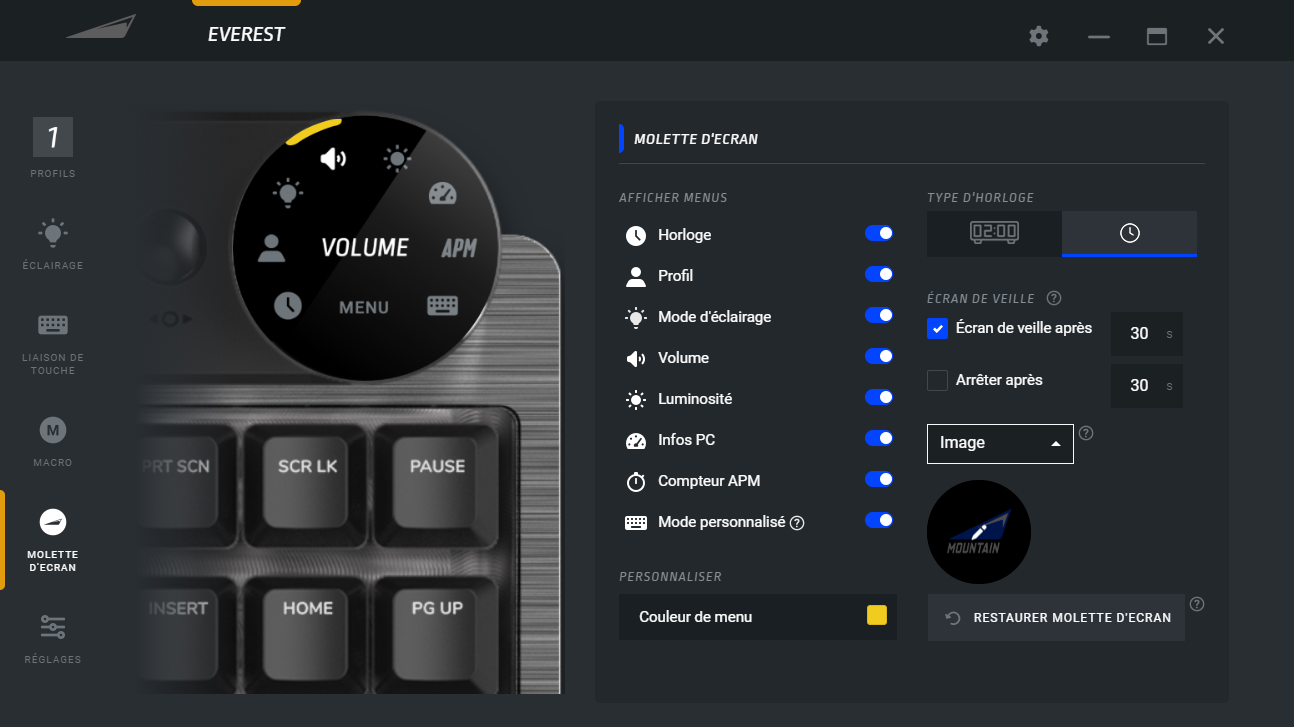Open the Éclairage lighting section
The width and height of the screenshot is (1294, 727).
(53, 244)
